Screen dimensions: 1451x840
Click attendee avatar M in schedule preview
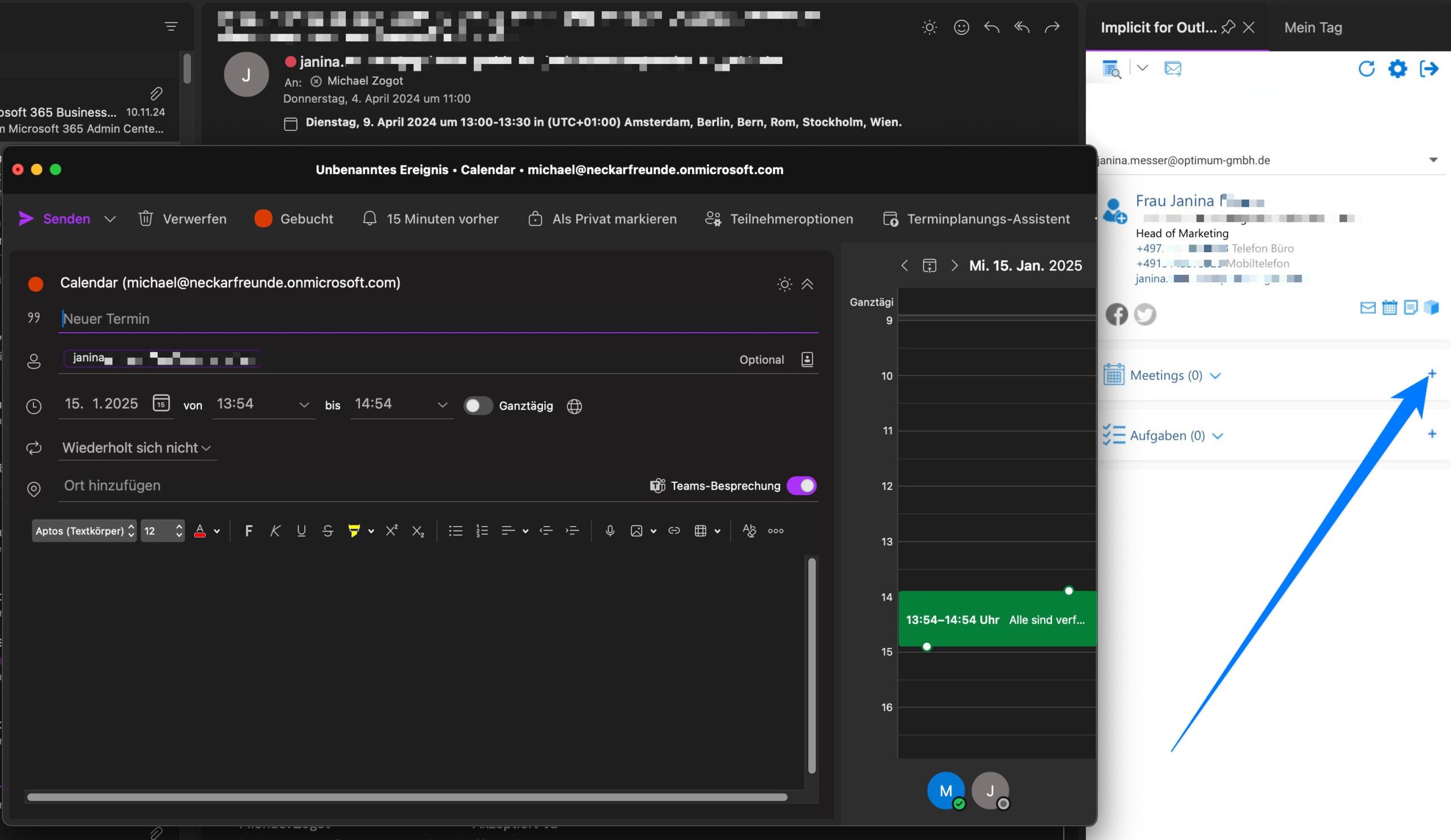pyautogui.click(x=945, y=791)
